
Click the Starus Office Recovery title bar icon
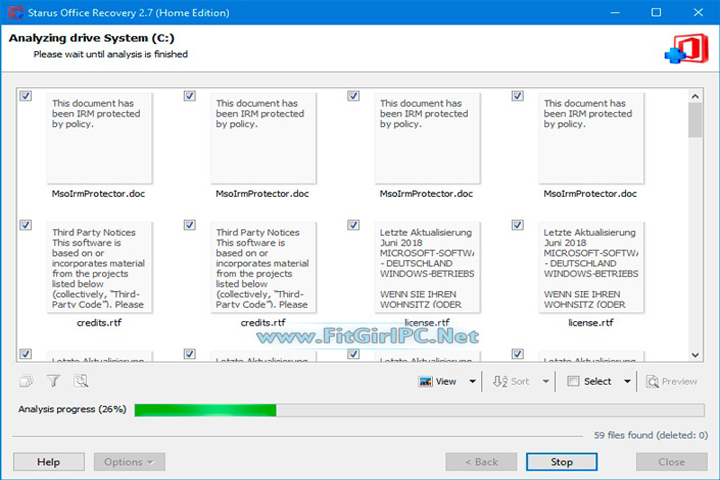pyautogui.click(x=15, y=12)
